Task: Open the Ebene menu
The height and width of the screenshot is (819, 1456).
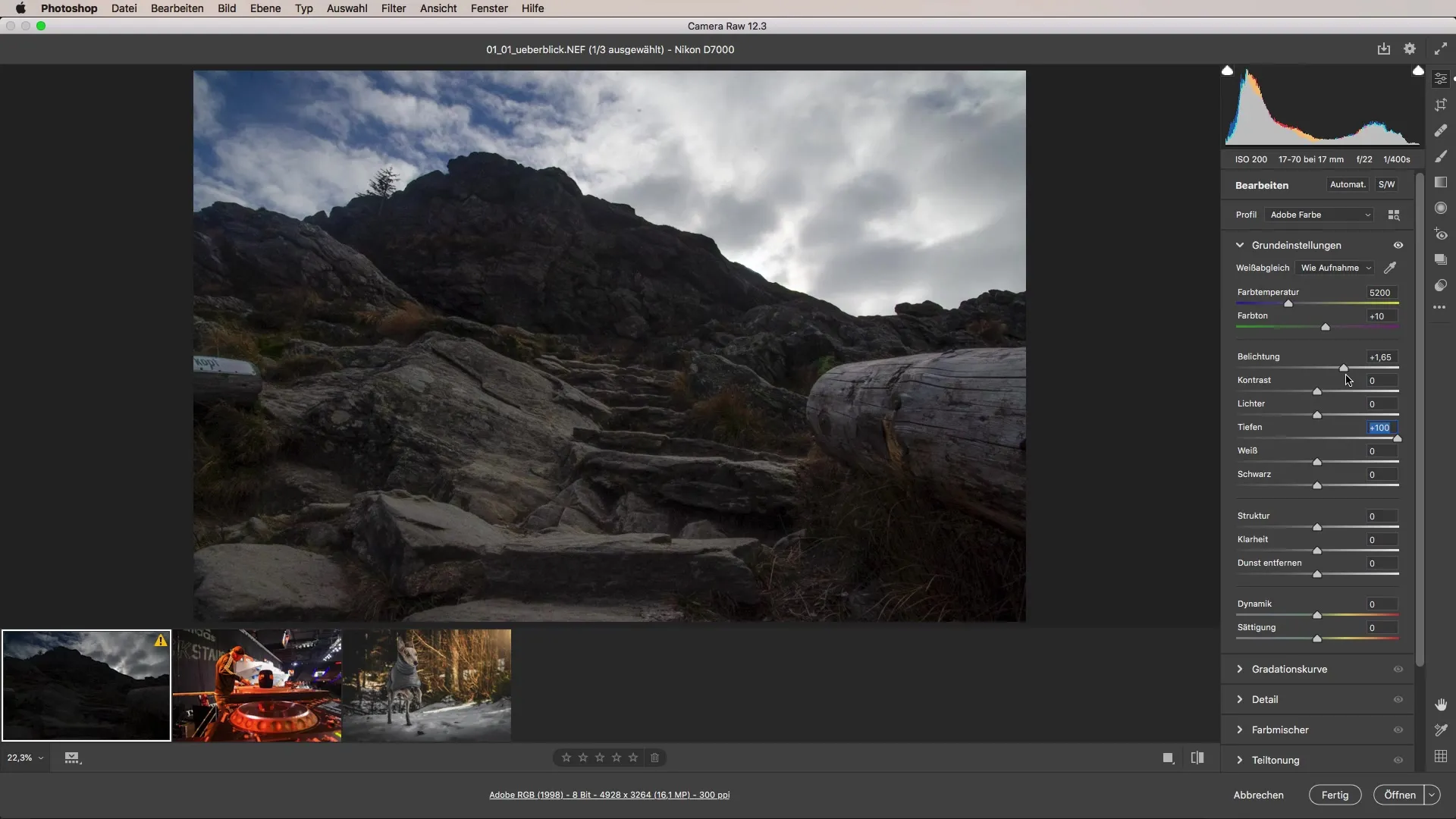Action: point(265,8)
